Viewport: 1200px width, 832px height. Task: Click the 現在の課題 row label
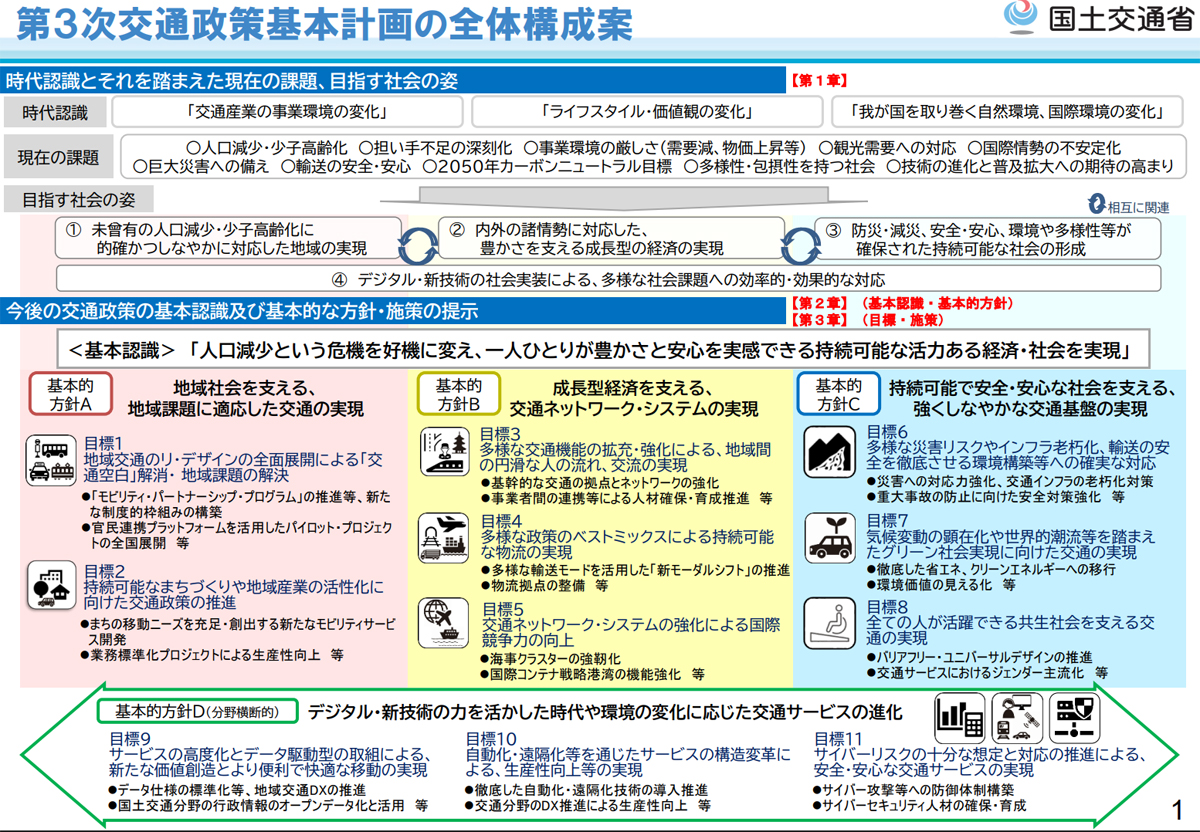click(x=59, y=157)
